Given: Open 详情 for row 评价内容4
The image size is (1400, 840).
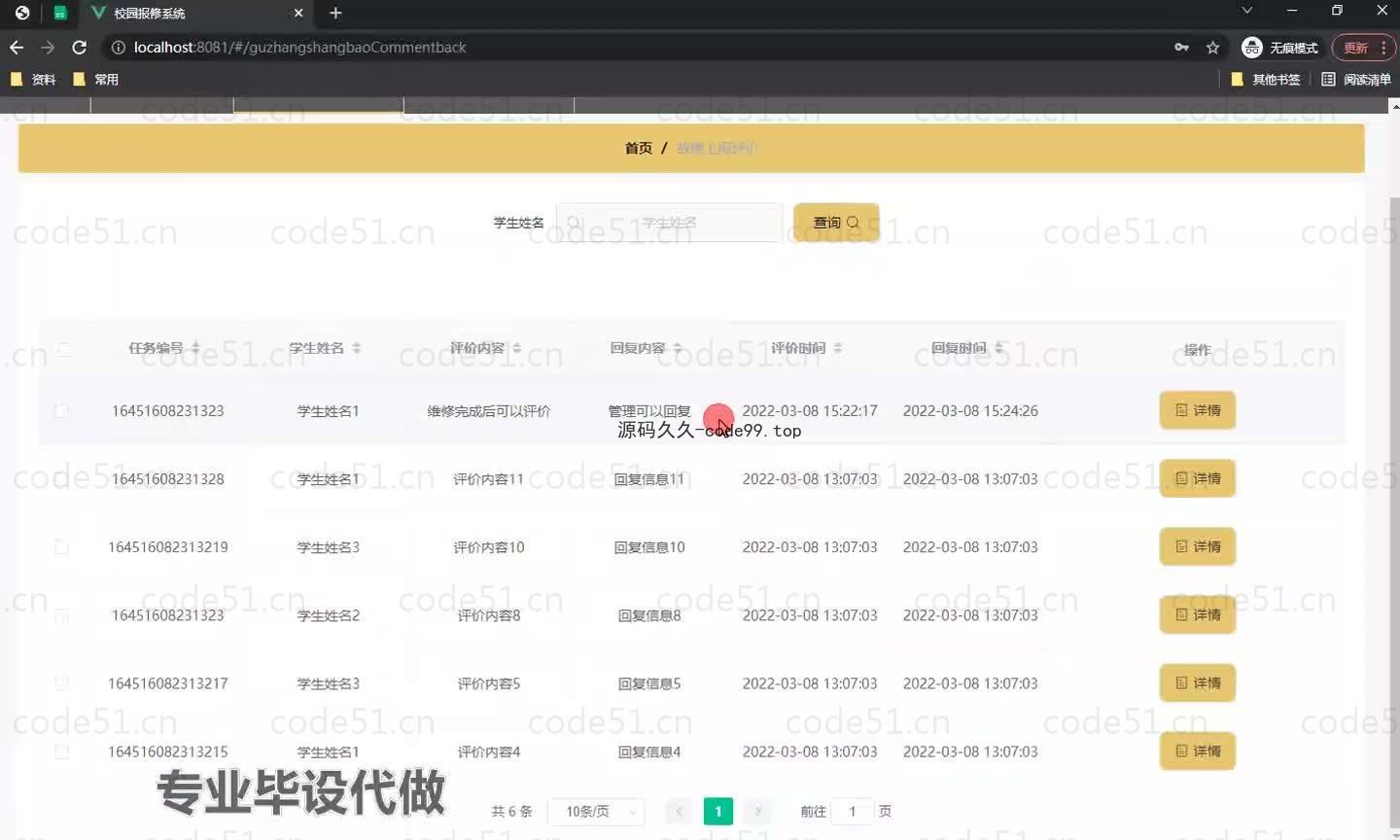Looking at the screenshot, I should pos(1198,751).
